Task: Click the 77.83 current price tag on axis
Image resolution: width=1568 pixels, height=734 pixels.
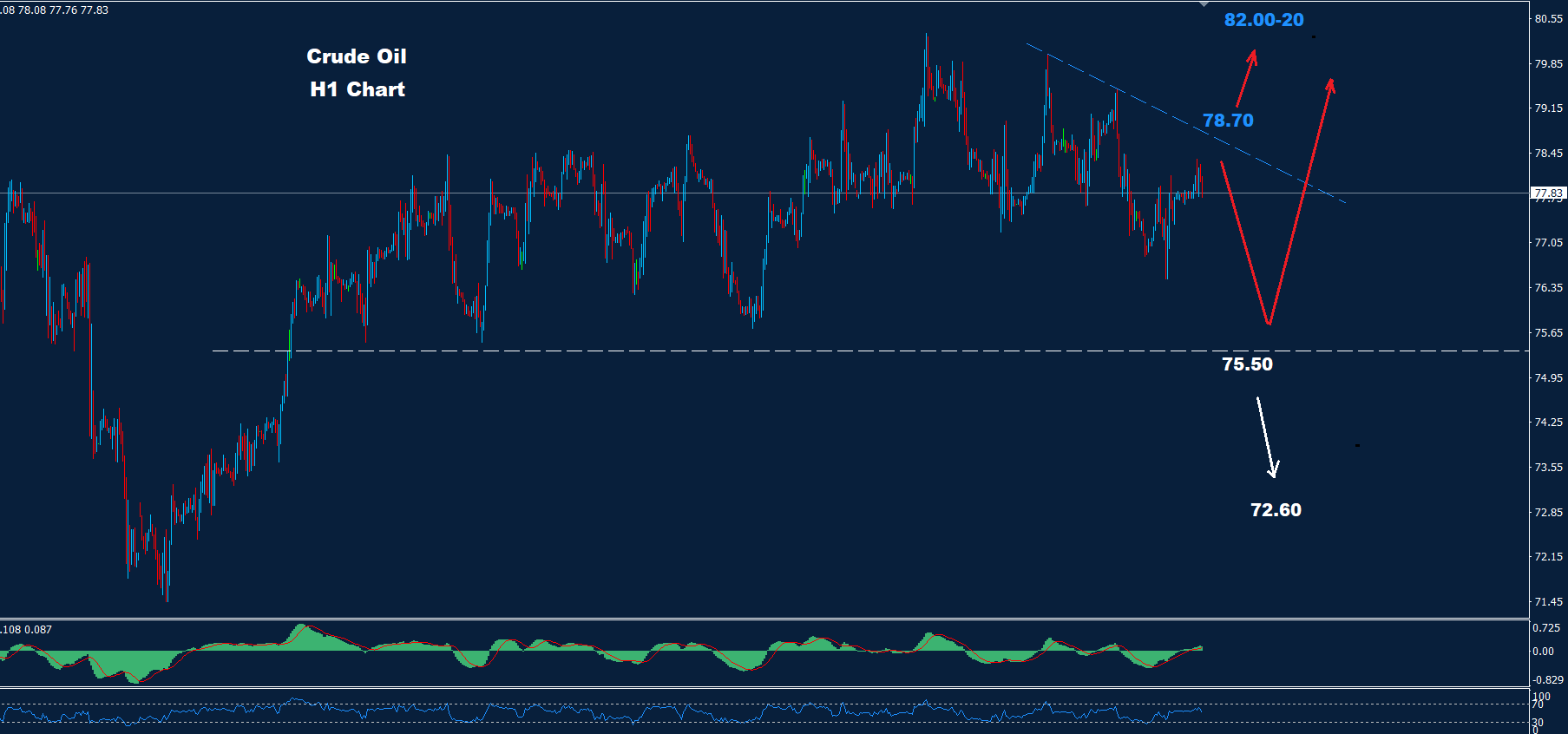Action: (1548, 193)
